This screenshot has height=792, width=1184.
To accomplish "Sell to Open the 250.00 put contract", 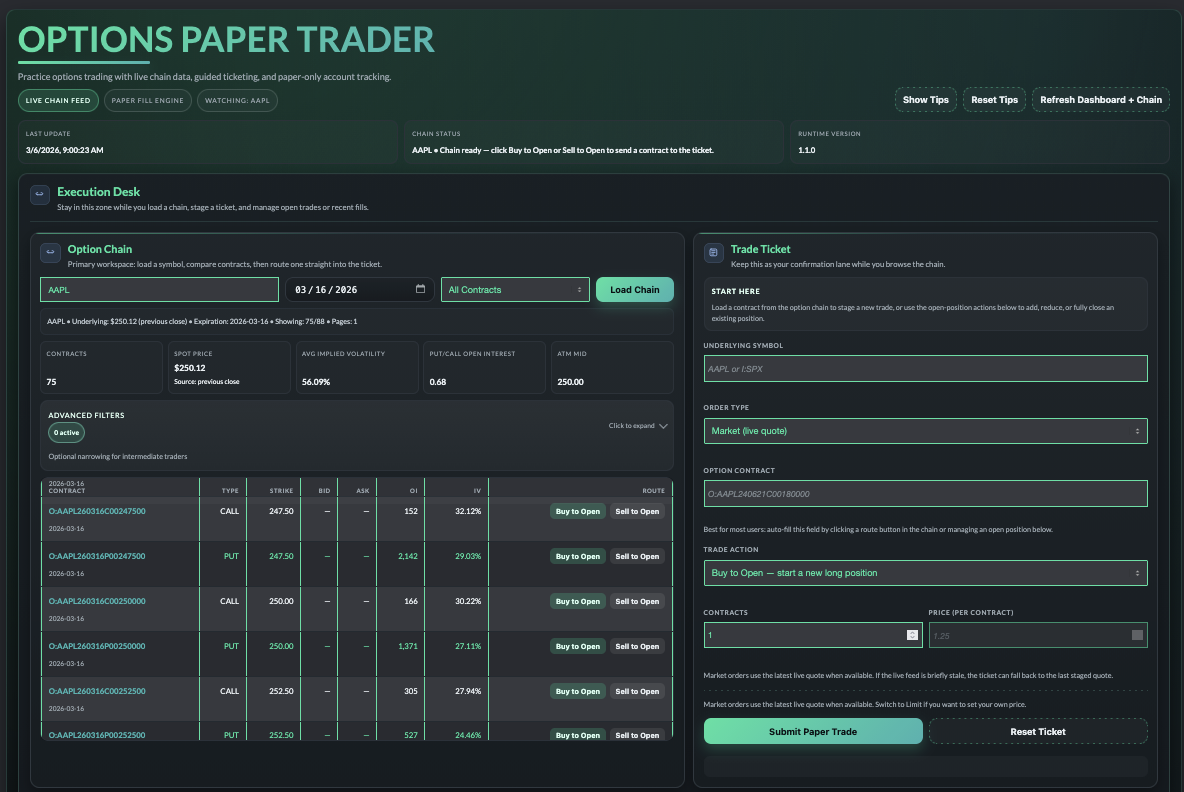I will pyautogui.click(x=637, y=647).
